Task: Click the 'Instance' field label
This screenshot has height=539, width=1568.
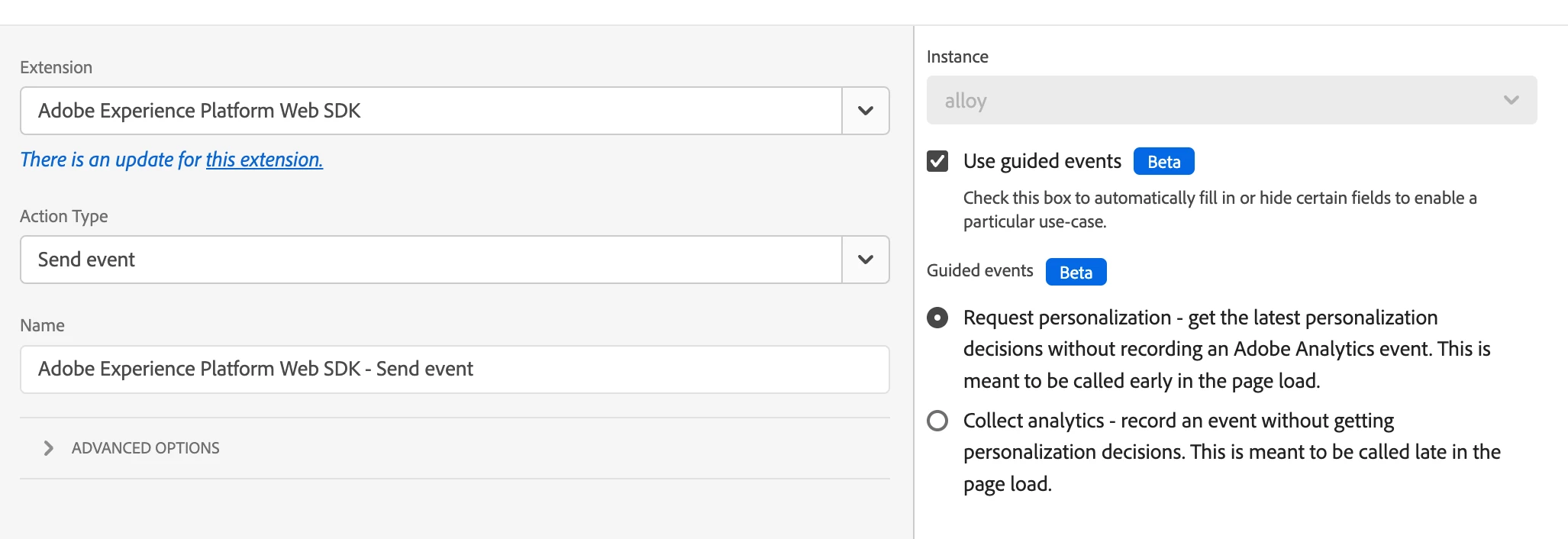Action: [957, 56]
